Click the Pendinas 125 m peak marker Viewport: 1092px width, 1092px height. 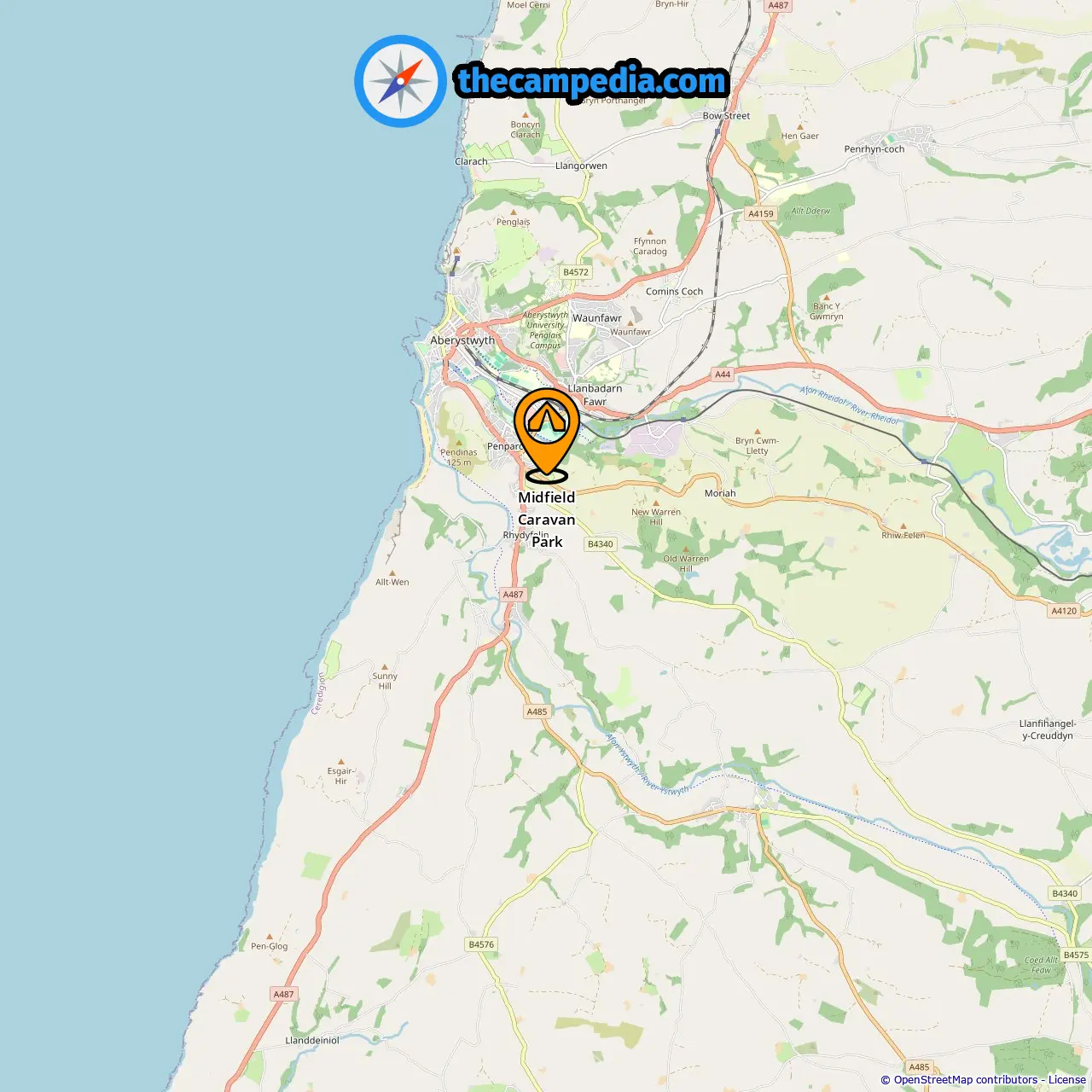[x=459, y=453]
